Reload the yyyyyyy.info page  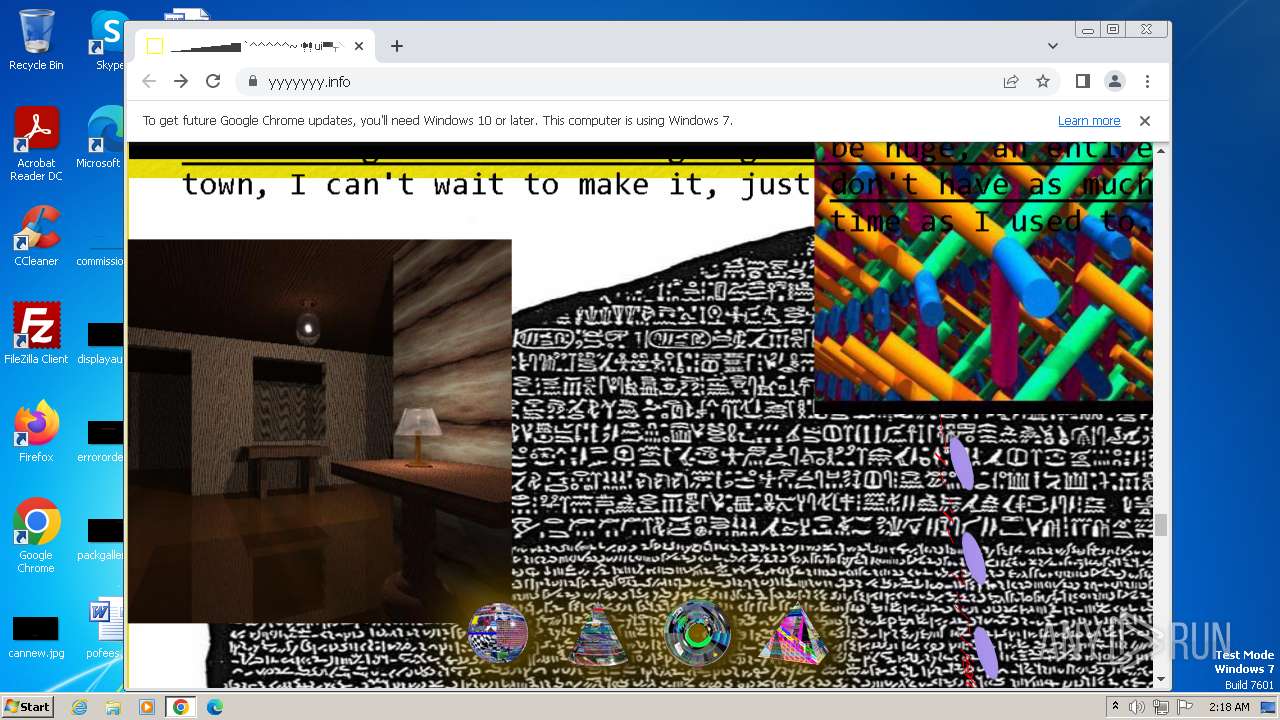point(213,82)
